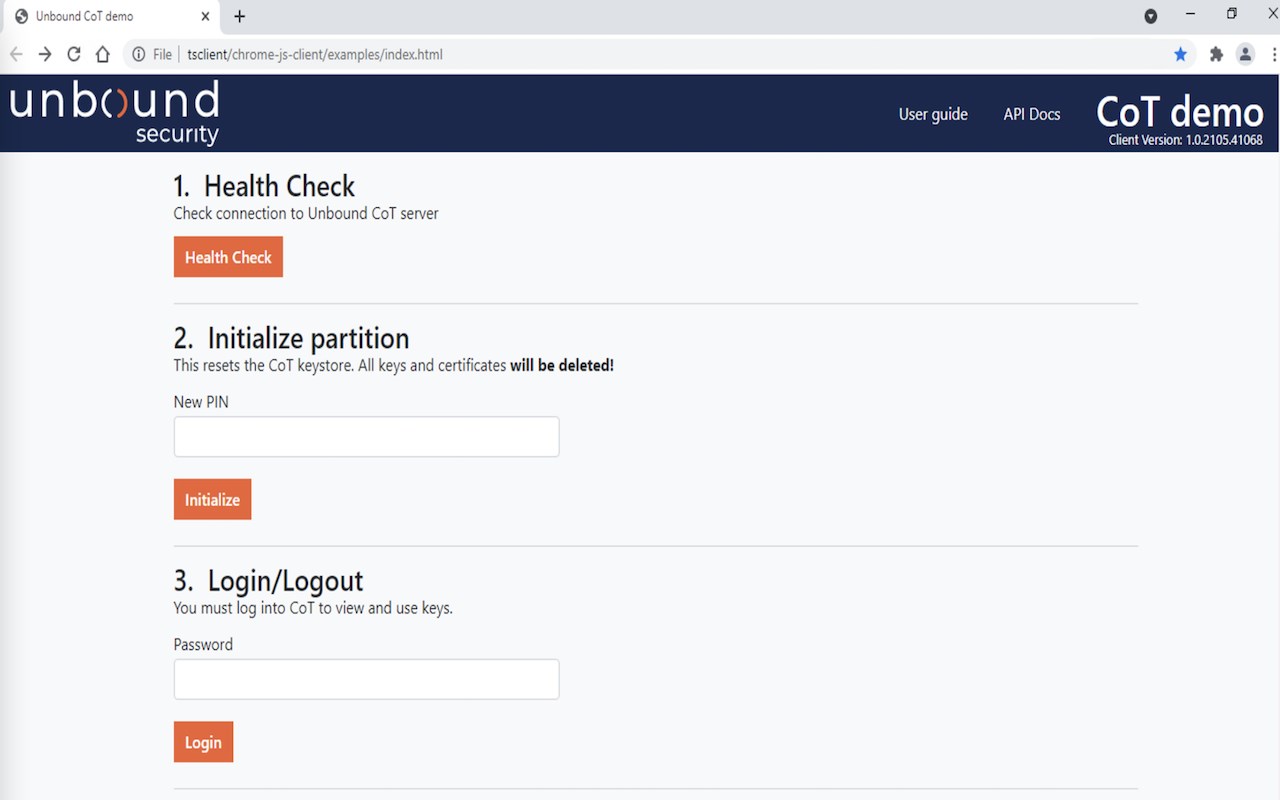Image resolution: width=1280 pixels, height=800 pixels.
Task: Close the Unbound CoT demo tab
Action: 205,16
